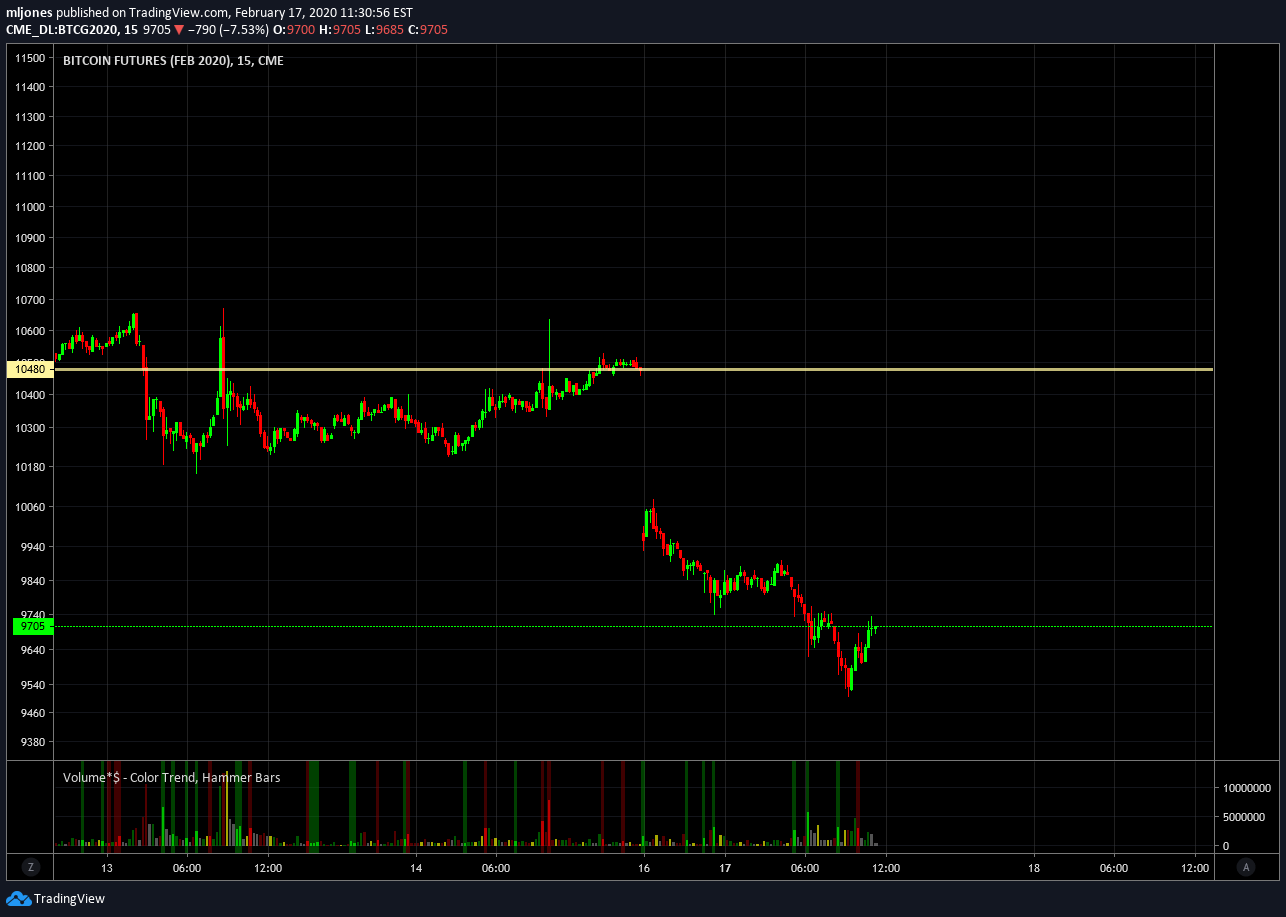The width and height of the screenshot is (1286, 917).
Task: Click the Volume*$ - Color Trend indicator label
Action: coord(171,777)
